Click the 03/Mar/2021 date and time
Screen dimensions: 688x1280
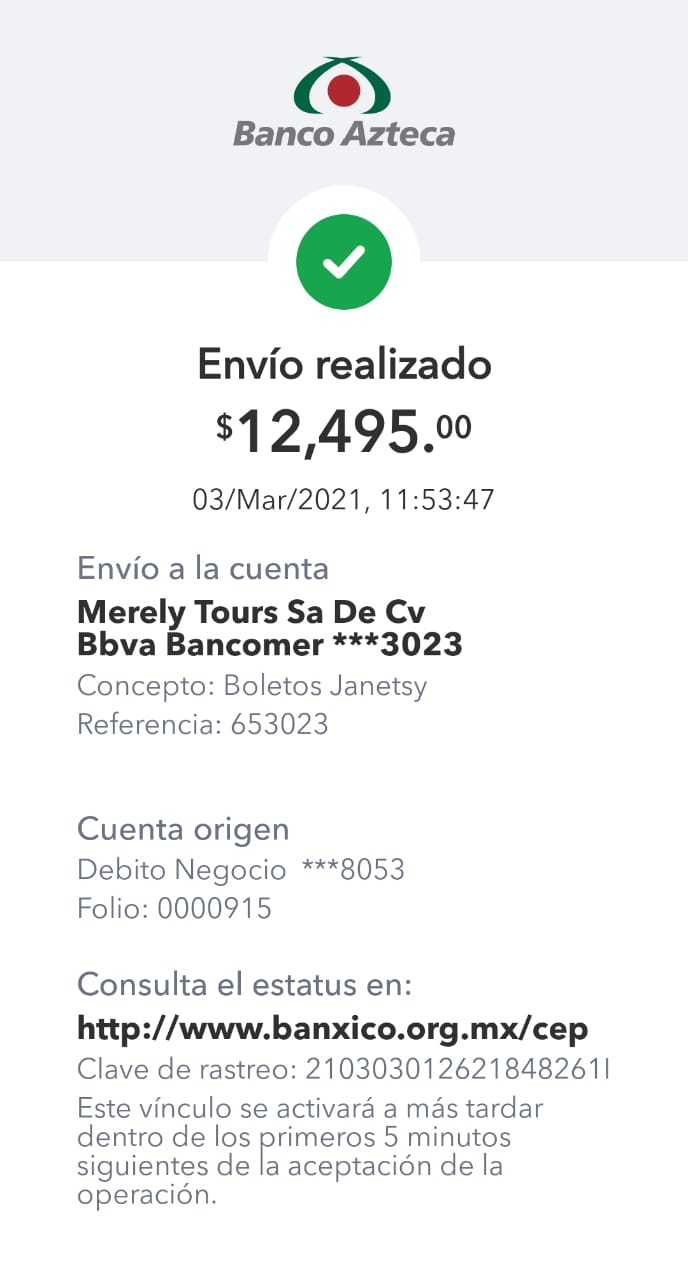pos(344,500)
